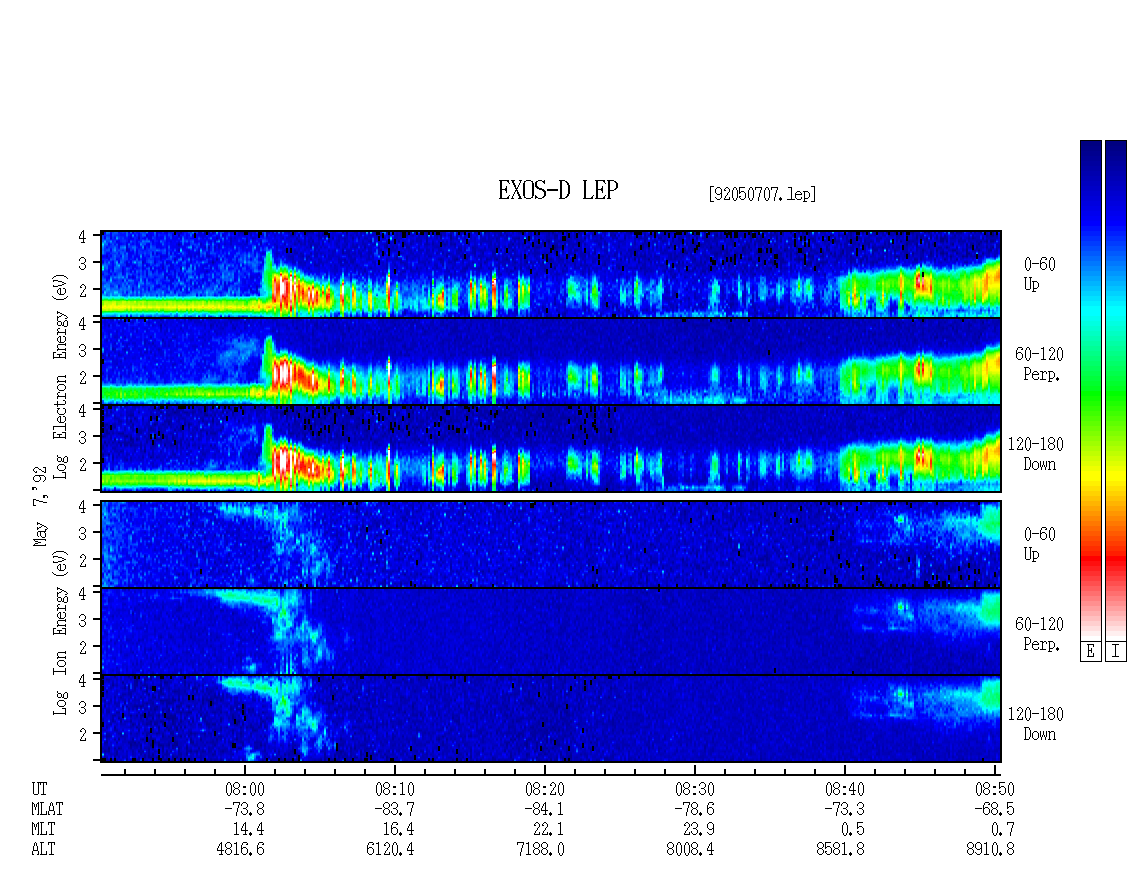Click the ALT value 8910.8

(990, 850)
